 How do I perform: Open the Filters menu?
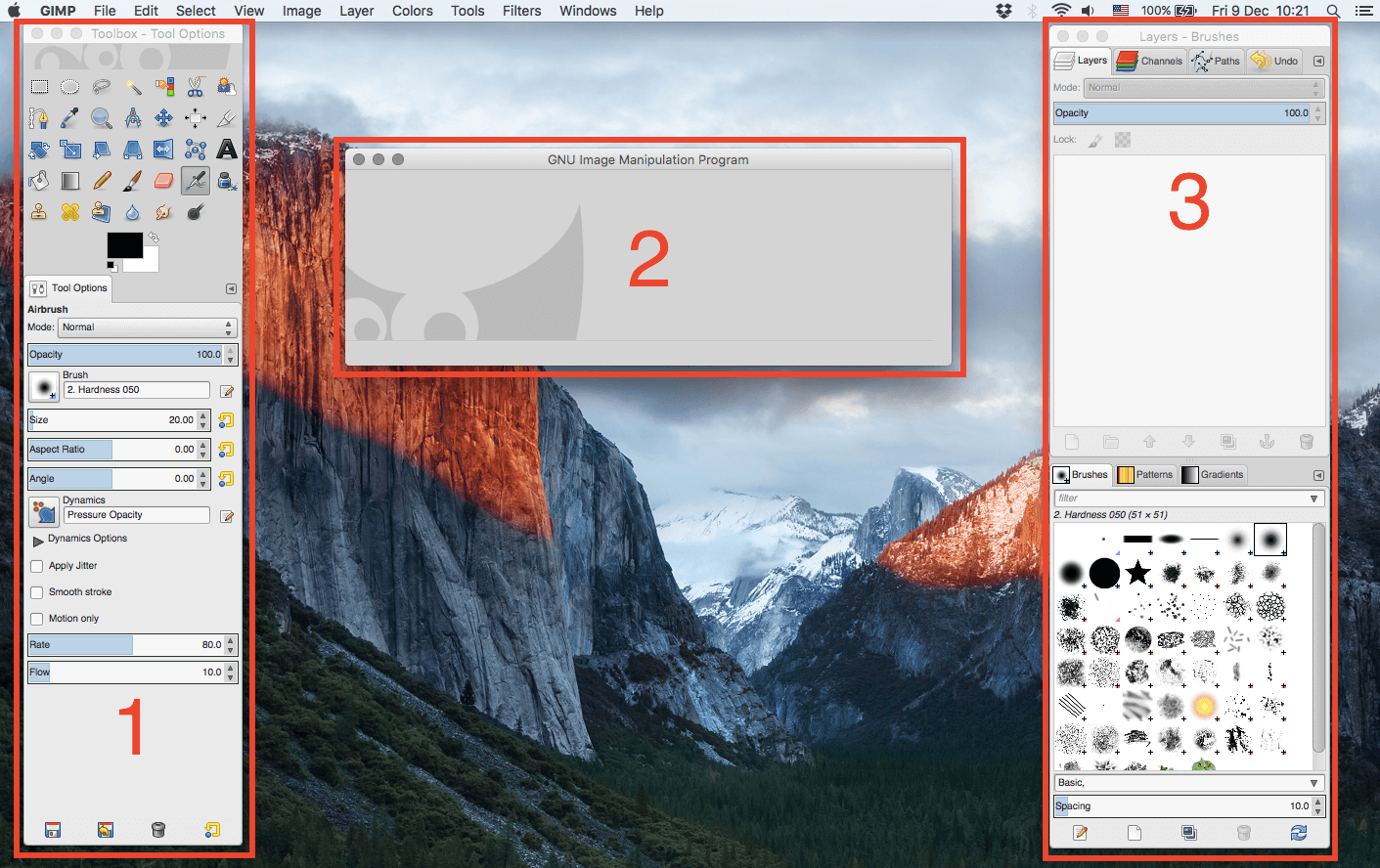[521, 11]
